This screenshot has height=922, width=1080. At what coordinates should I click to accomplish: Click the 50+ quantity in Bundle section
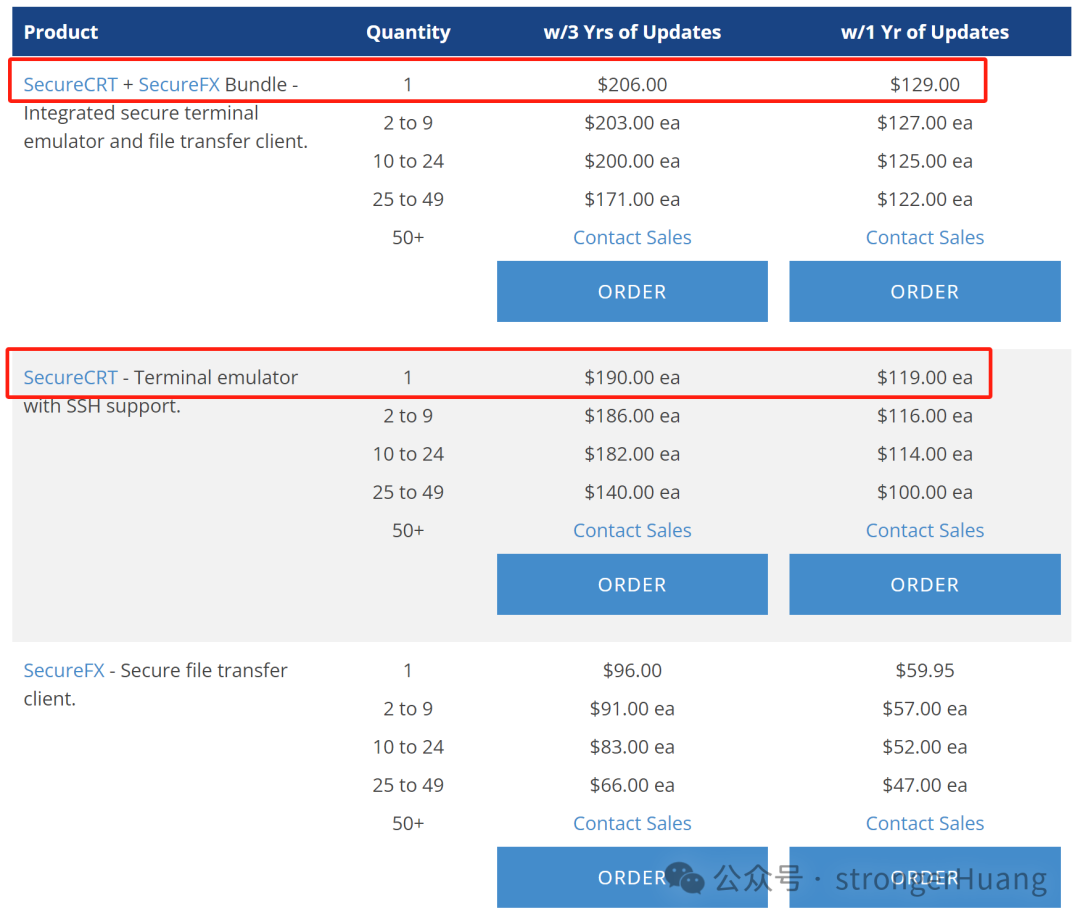tap(408, 238)
